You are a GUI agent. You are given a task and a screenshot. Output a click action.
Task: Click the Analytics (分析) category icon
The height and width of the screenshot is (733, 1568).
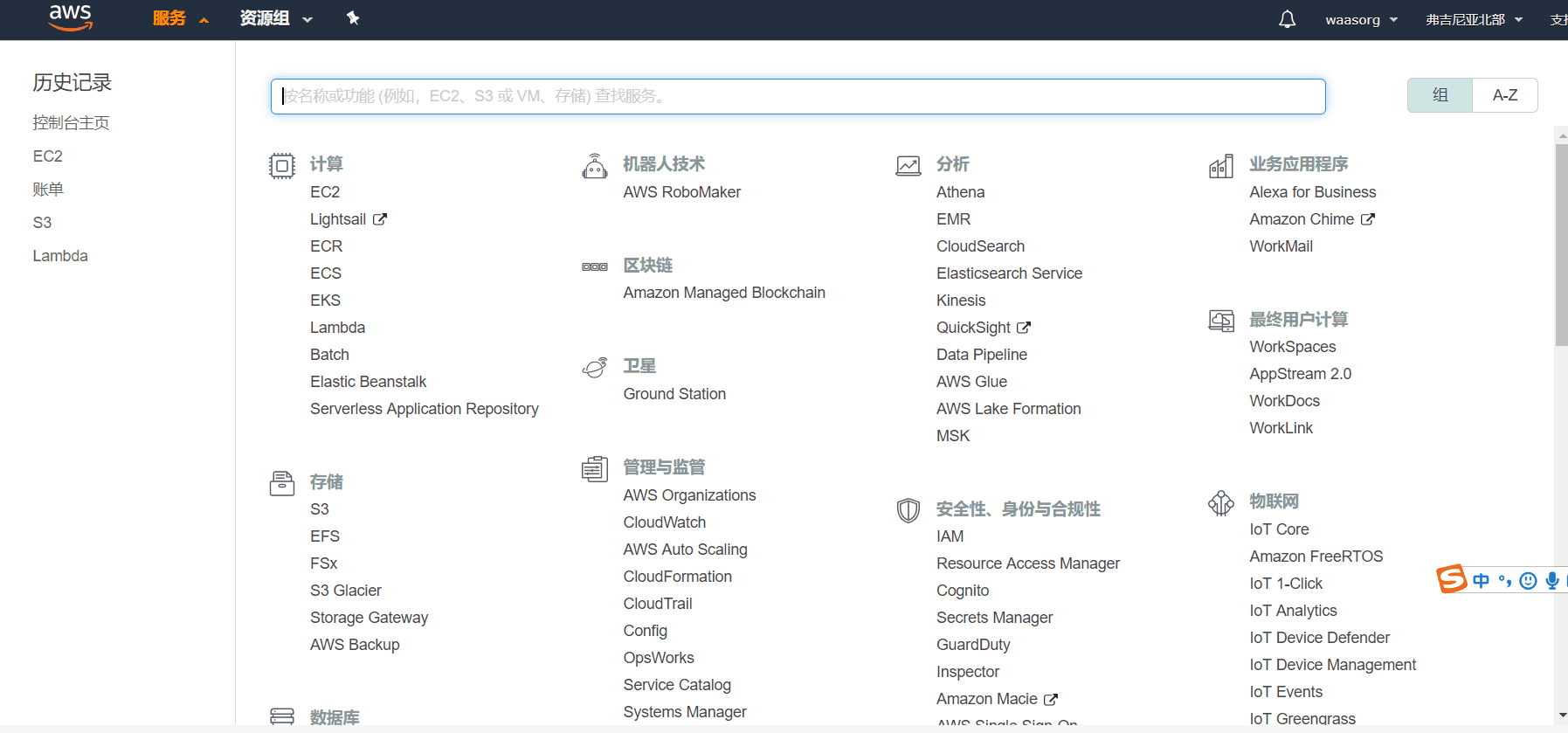(x=908, y=166)
